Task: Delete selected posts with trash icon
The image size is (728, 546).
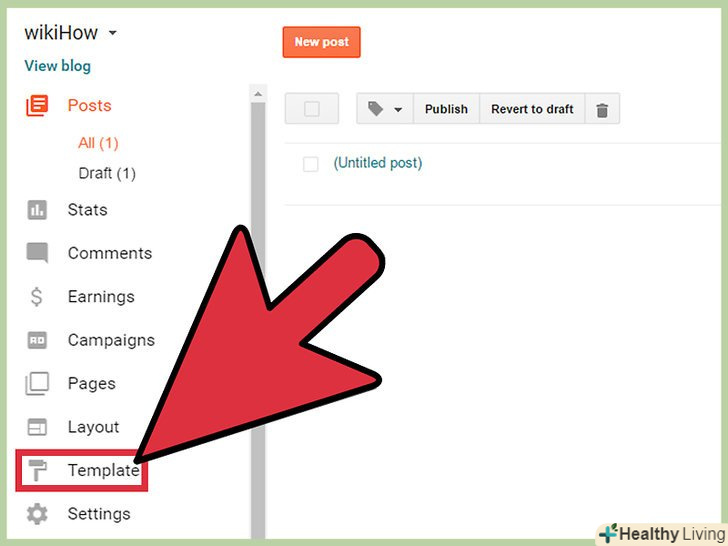Action: coord(602,110)
